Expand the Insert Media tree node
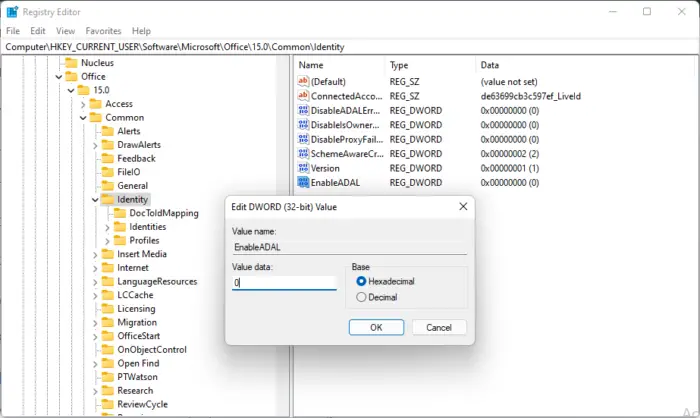Screen dimensions: 700x418 (x=95, y=255)
